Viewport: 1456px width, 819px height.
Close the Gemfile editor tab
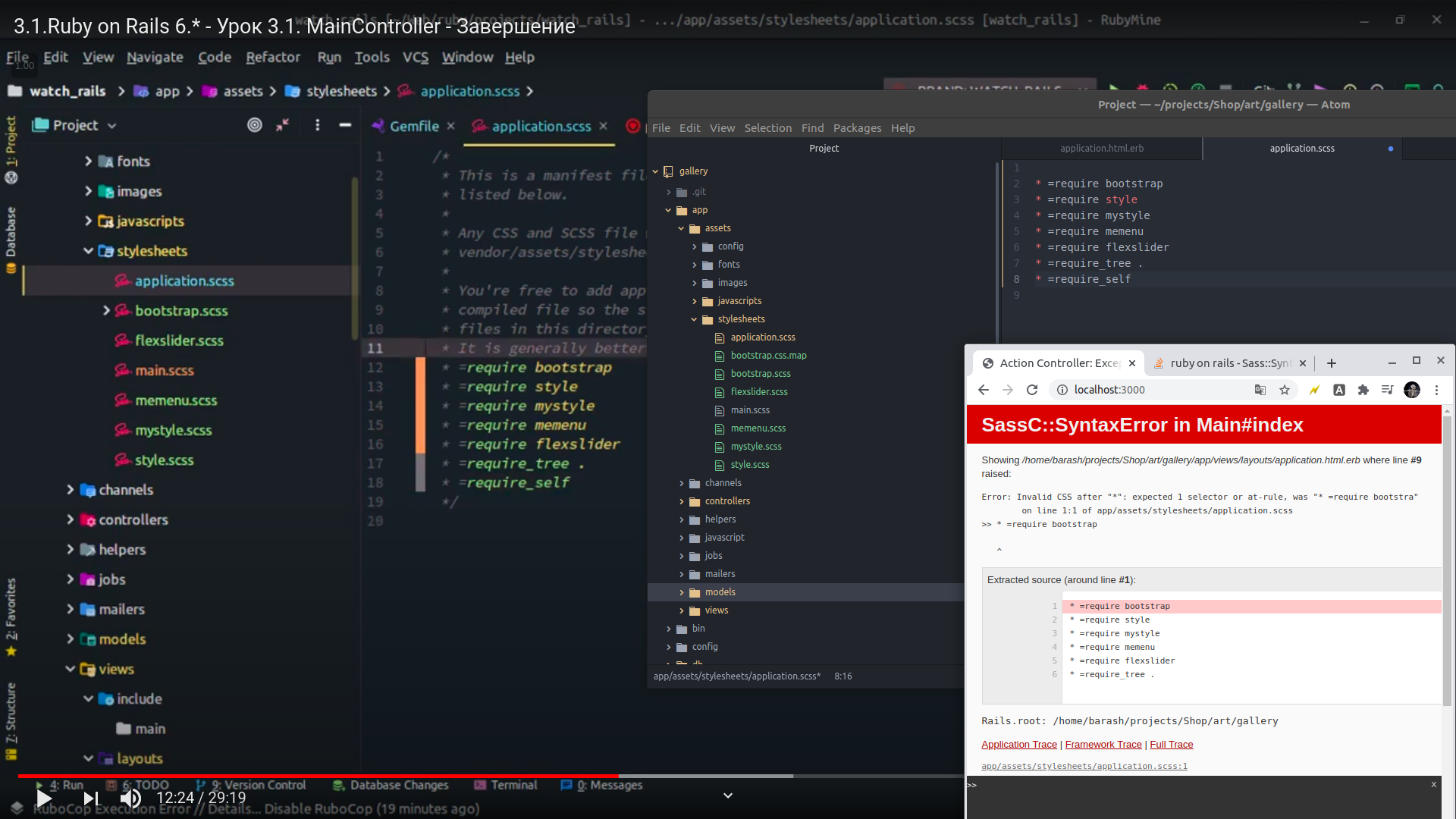click(x=450, y=126)
